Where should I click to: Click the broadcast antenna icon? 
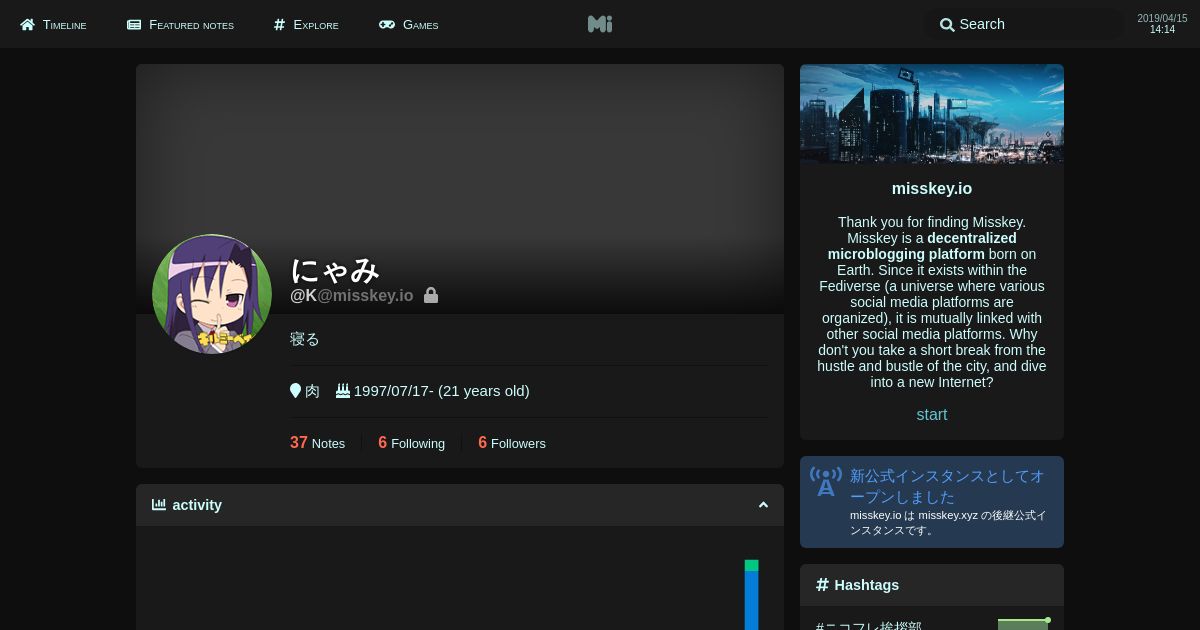coord(826,481)
